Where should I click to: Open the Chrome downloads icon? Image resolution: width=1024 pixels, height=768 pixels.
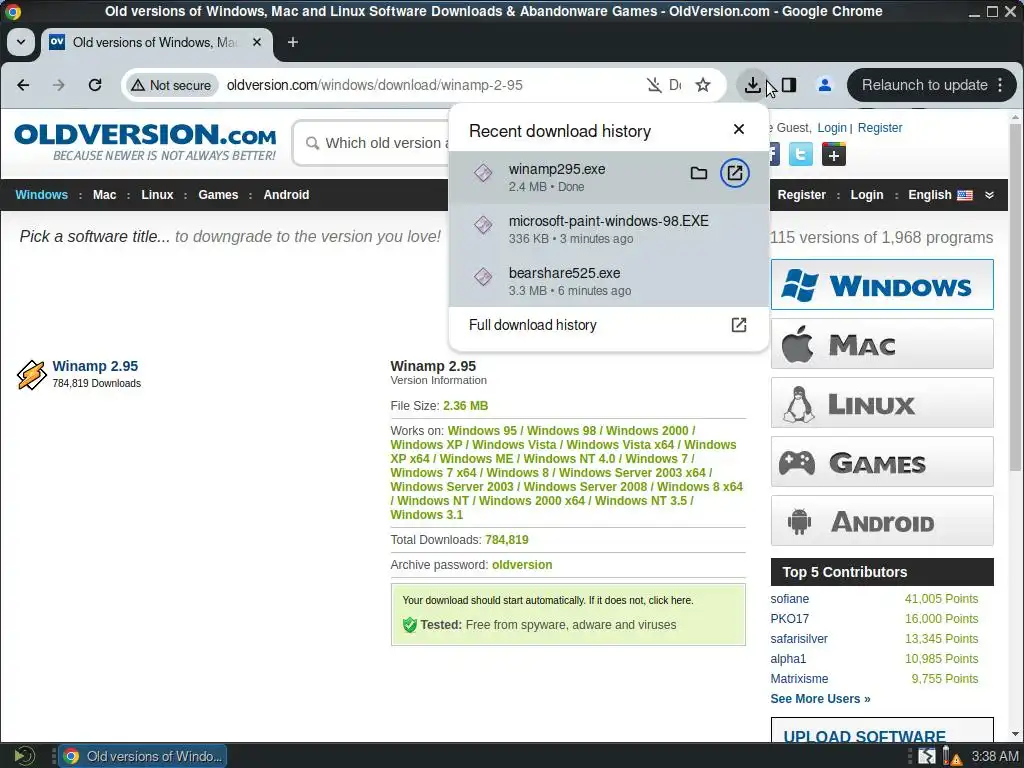(x=752, y=85)
